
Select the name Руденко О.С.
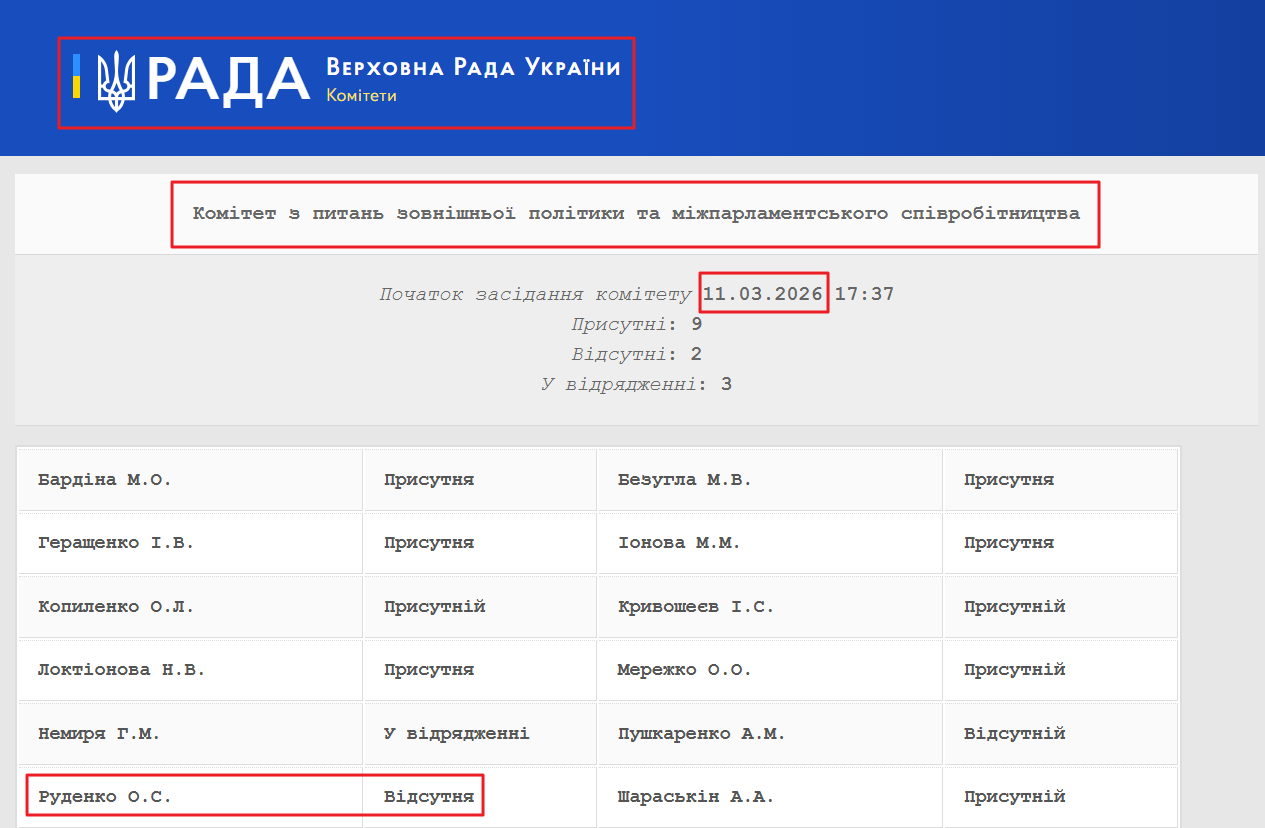(105, 797)
